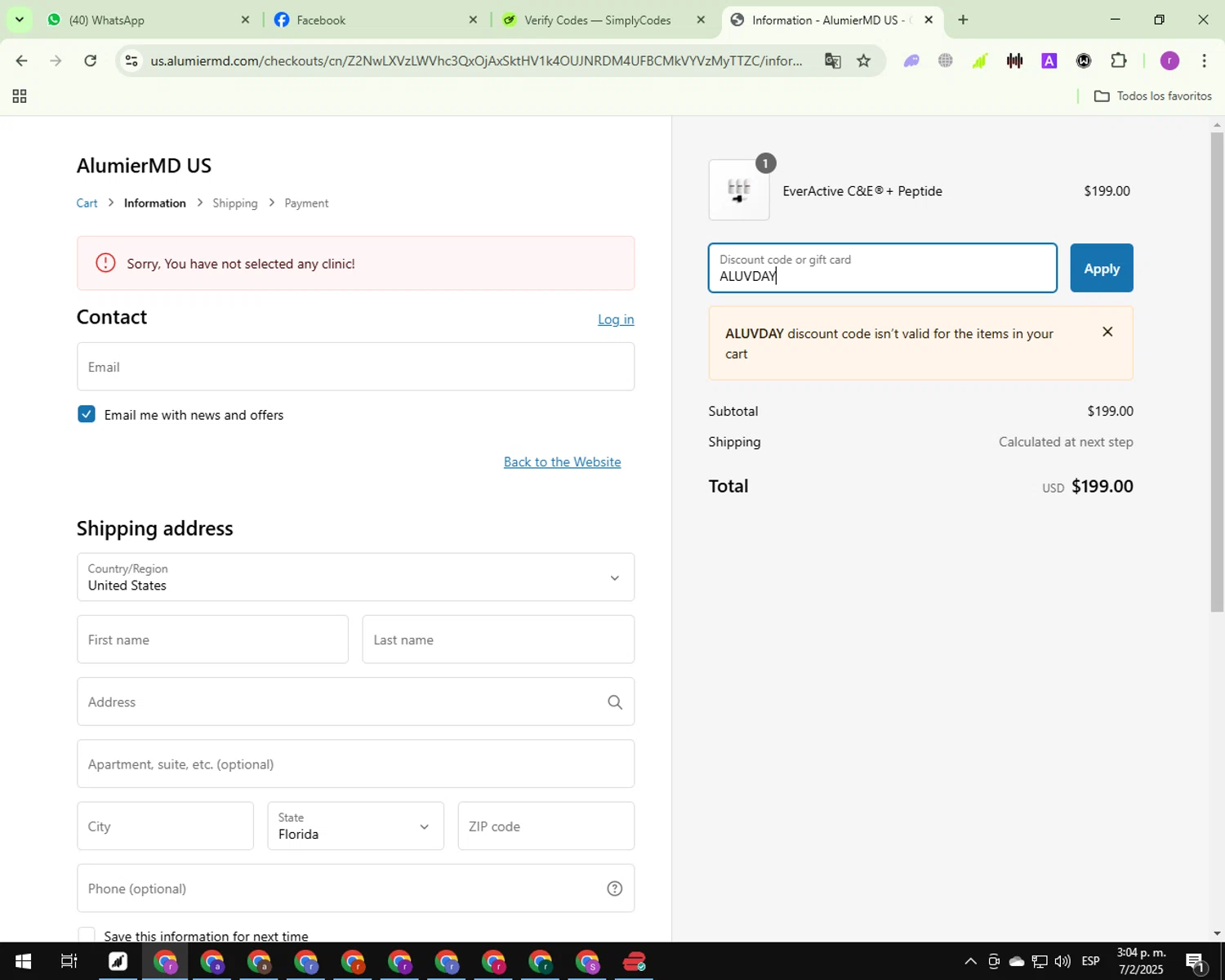Open the Windows Start menu
The height and width of the screenshot is (980, 1225).
point(23,961)
